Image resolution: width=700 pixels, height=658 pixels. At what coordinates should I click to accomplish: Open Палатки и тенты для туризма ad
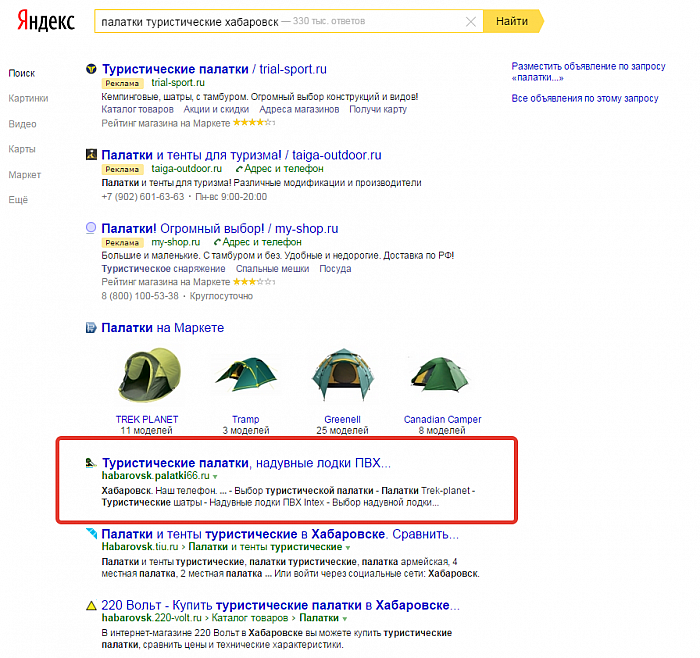(x=242, y=155)
